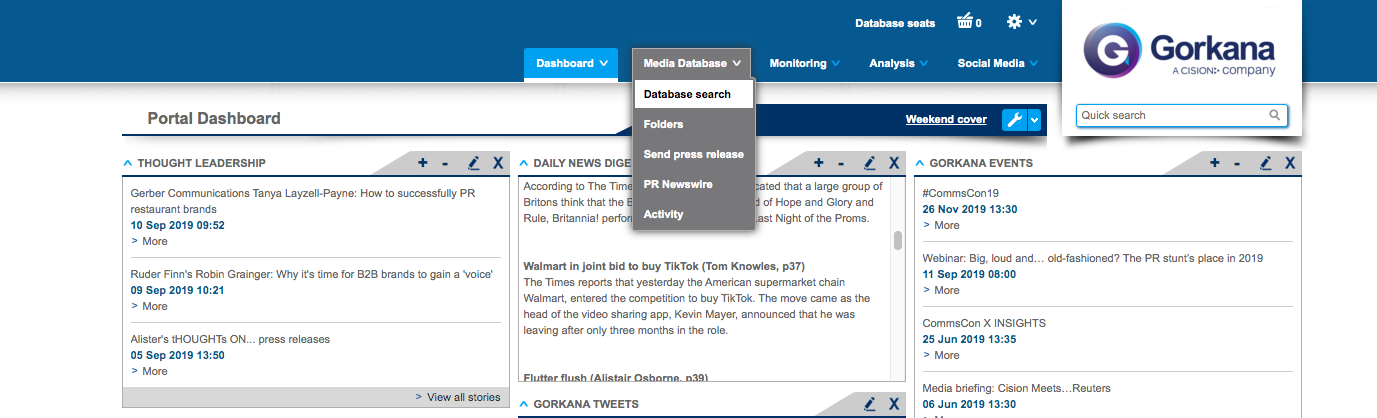
Task: Collapse the Media Database menu
Action: 692,64
